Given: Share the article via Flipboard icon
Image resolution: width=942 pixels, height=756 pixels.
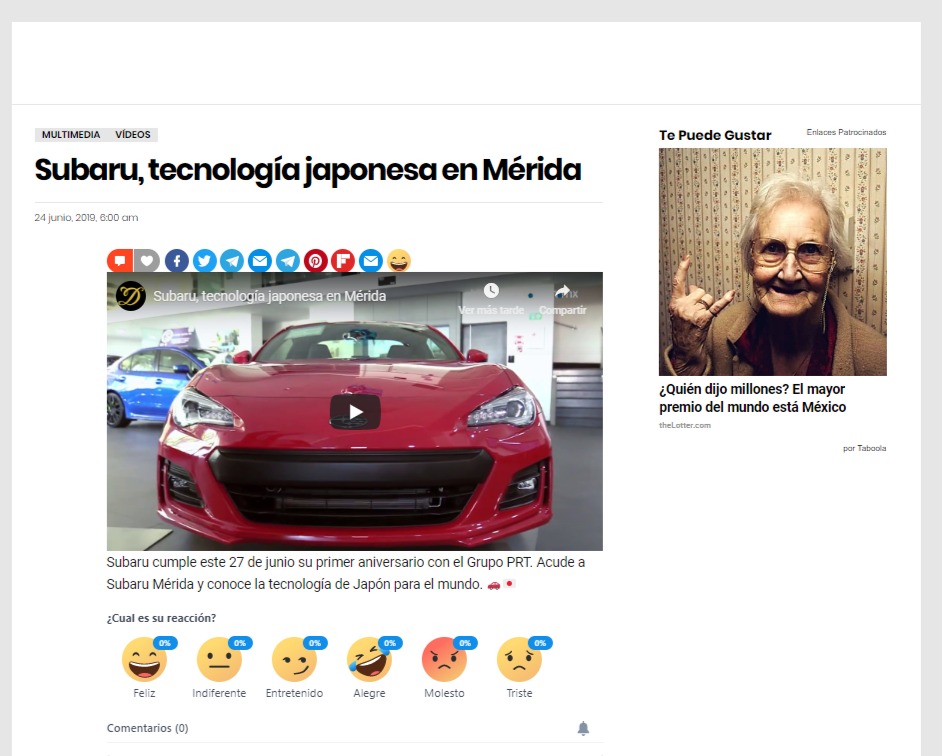Looking at the screenshot, I should coord(343,261).
